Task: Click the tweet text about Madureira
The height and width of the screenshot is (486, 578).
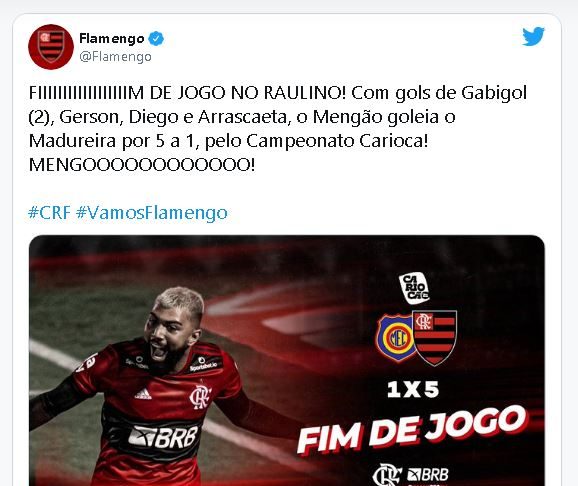Action: point(278,128)
